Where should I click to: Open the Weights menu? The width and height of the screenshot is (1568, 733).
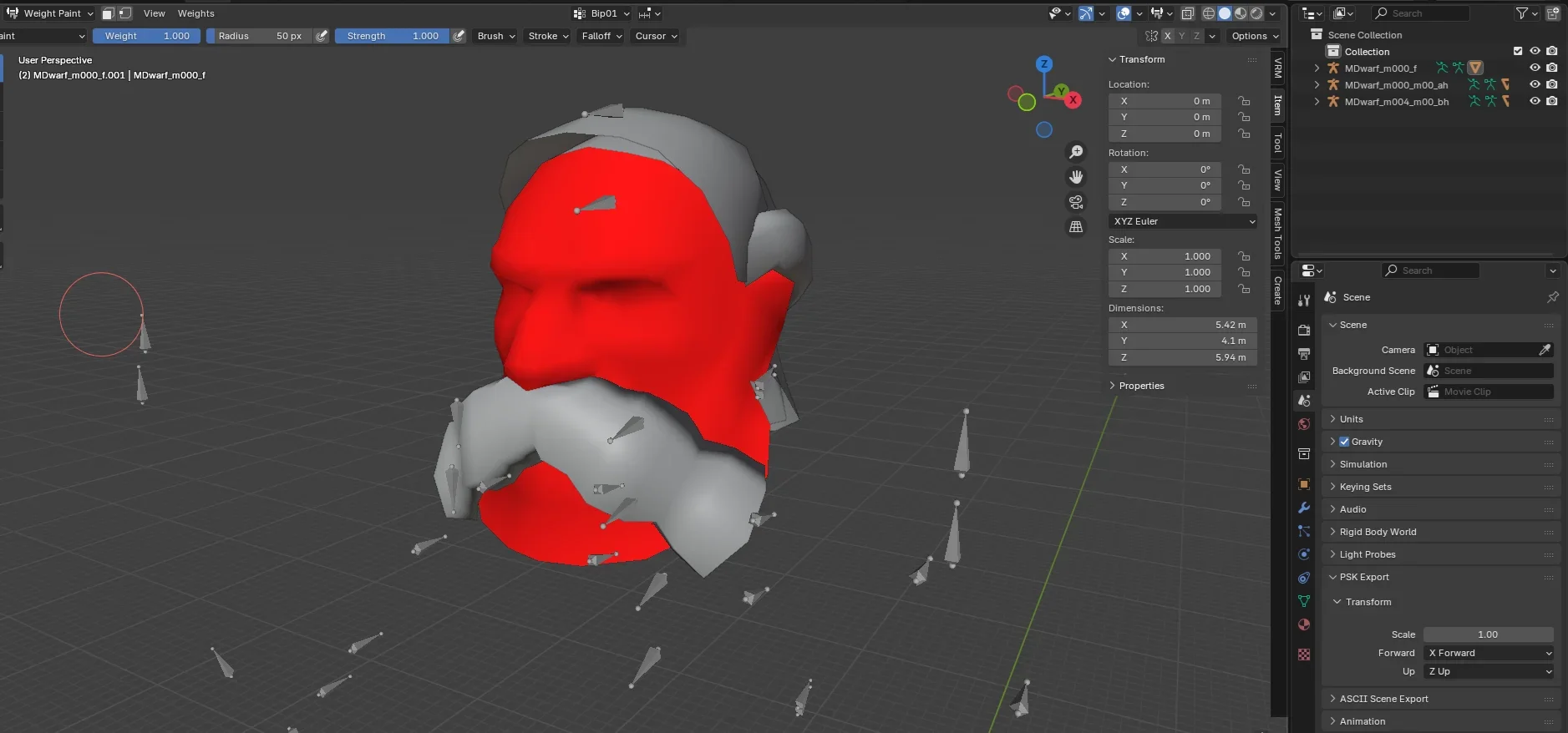(195, 13)
